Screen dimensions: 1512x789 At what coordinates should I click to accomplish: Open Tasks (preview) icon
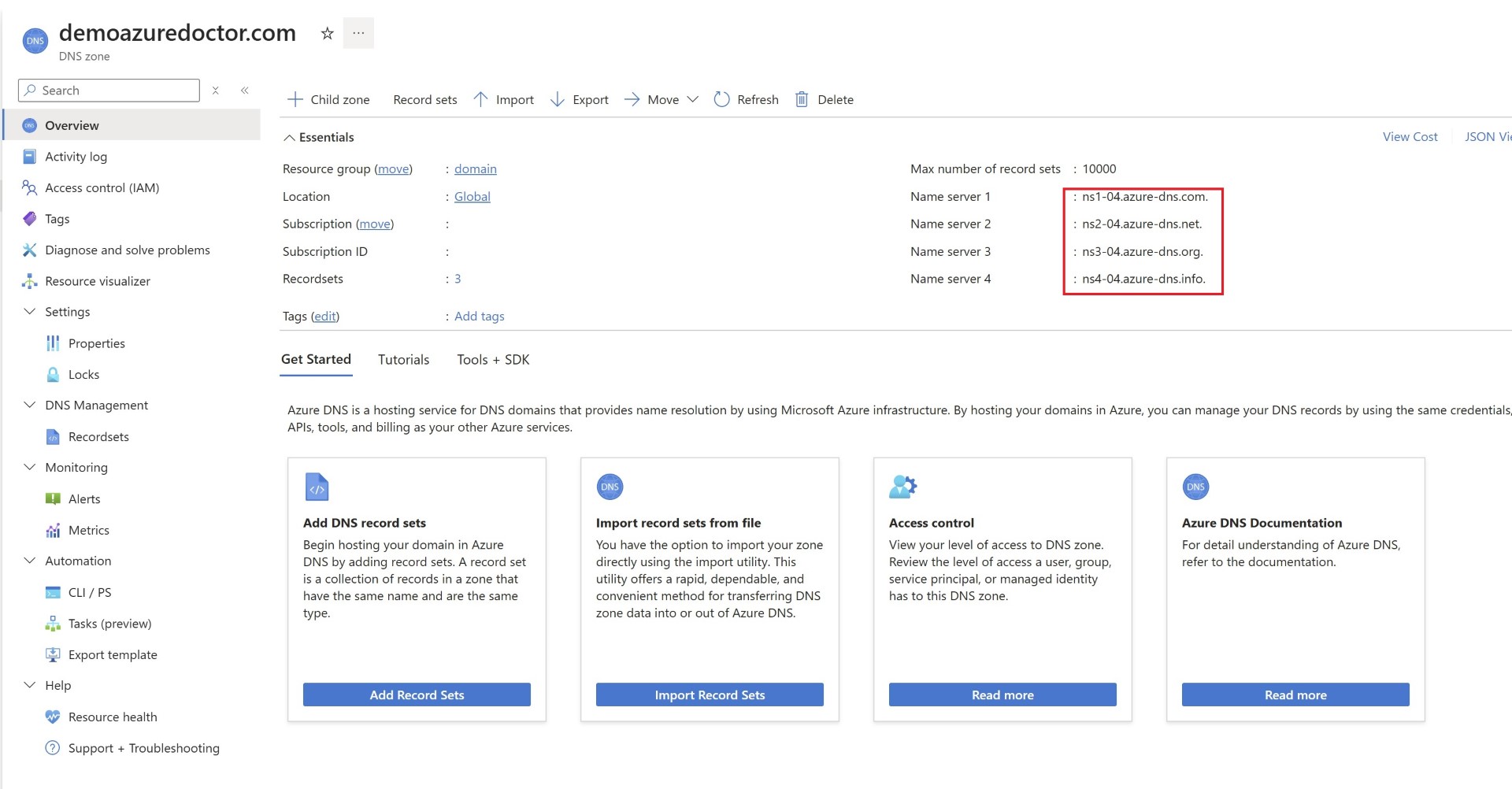coord(53,624)
